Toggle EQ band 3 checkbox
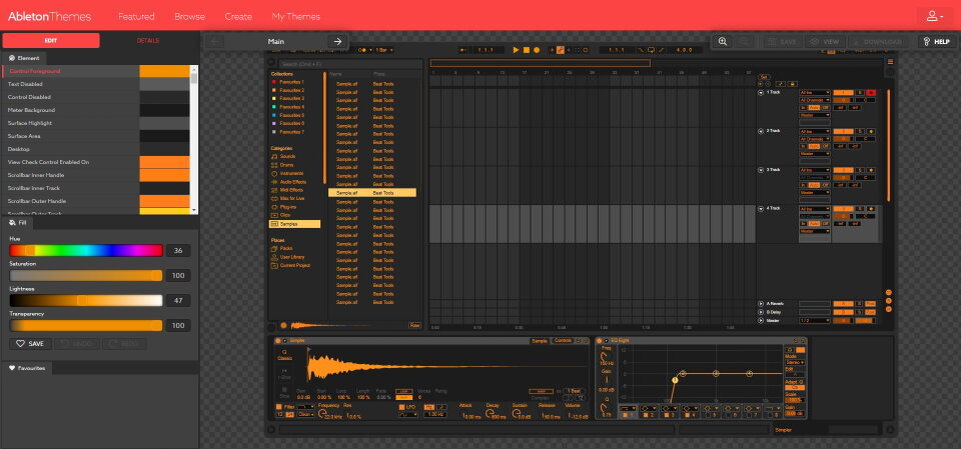This screenshot has height=449, width=961. pyautogui.click(x=667, y=415)
